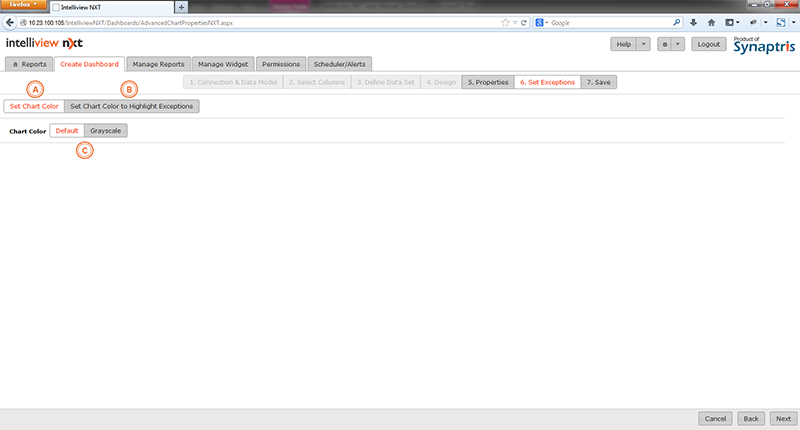
Task: Open the Firefox menu dropdown
Action: (x=24, y=6)
